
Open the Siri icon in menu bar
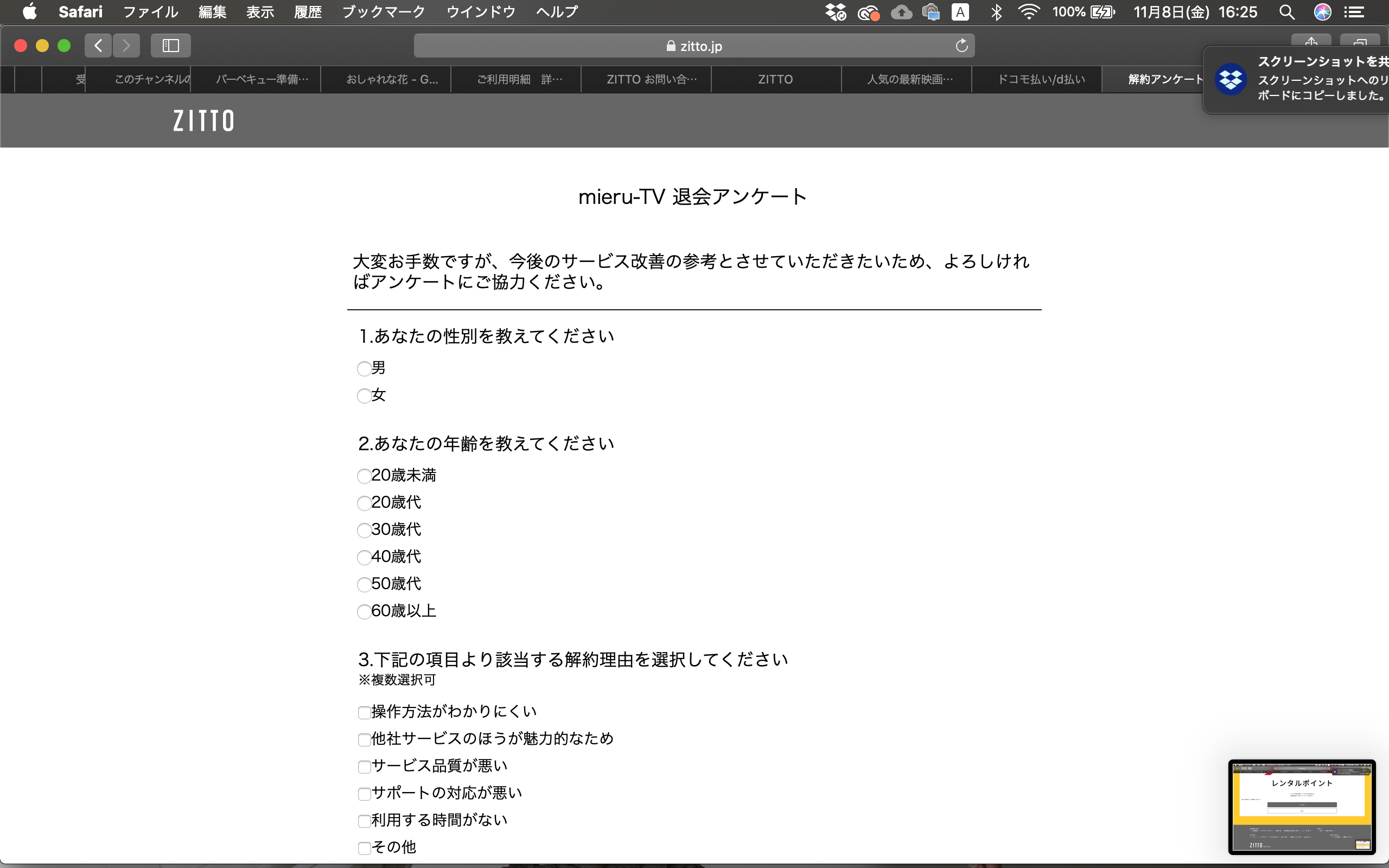pos(1322,12)
